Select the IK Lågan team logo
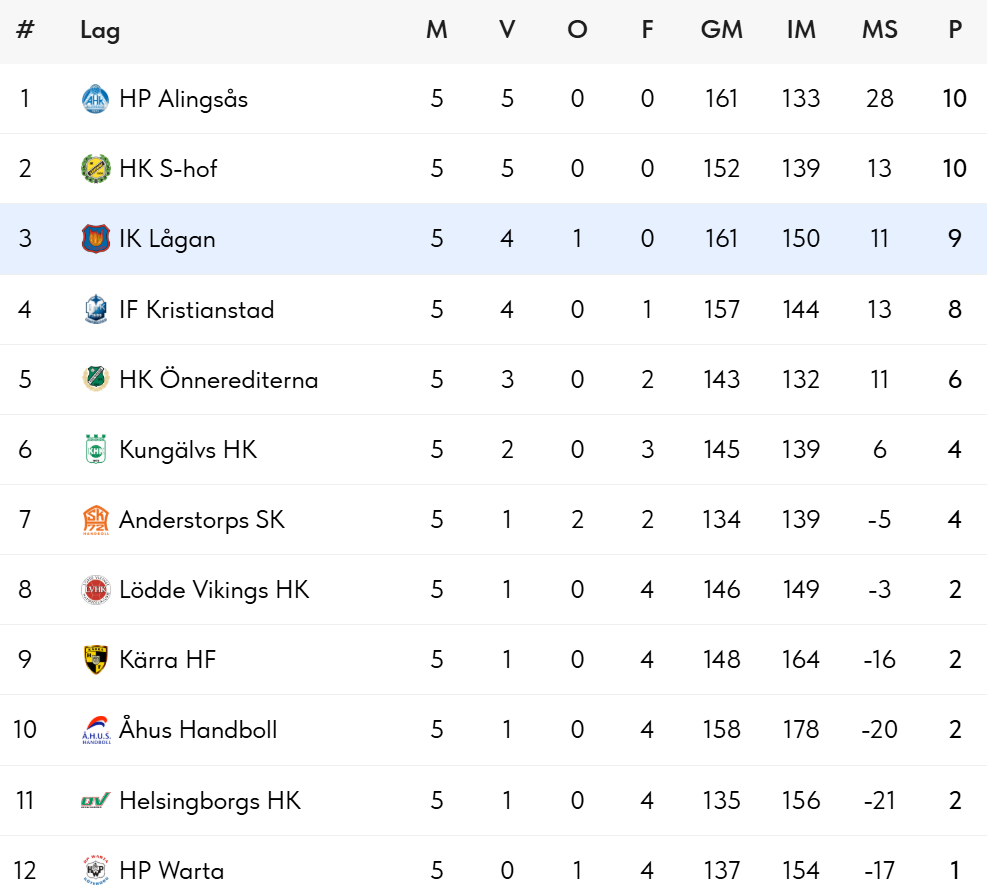Viewport: 987px width, 895px height. click(x=95, y=239)
